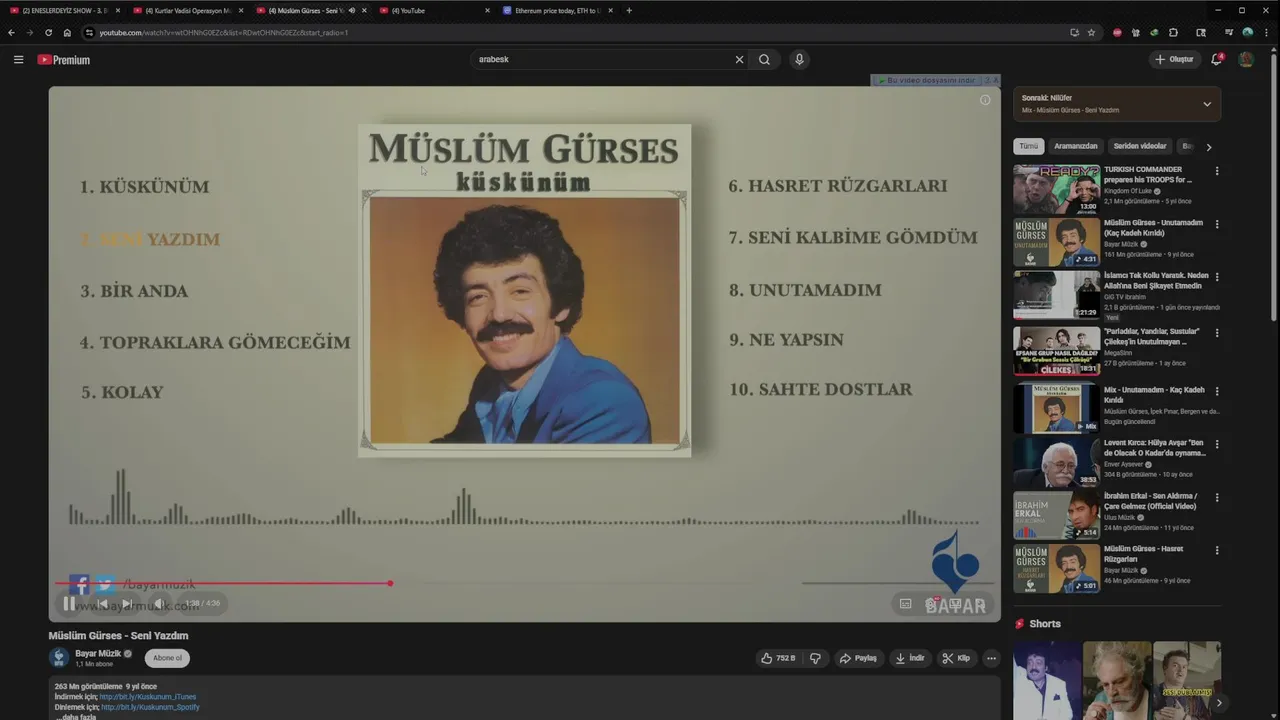
Task: Share the video via Paylaş
Action: [x=858, y=658]
